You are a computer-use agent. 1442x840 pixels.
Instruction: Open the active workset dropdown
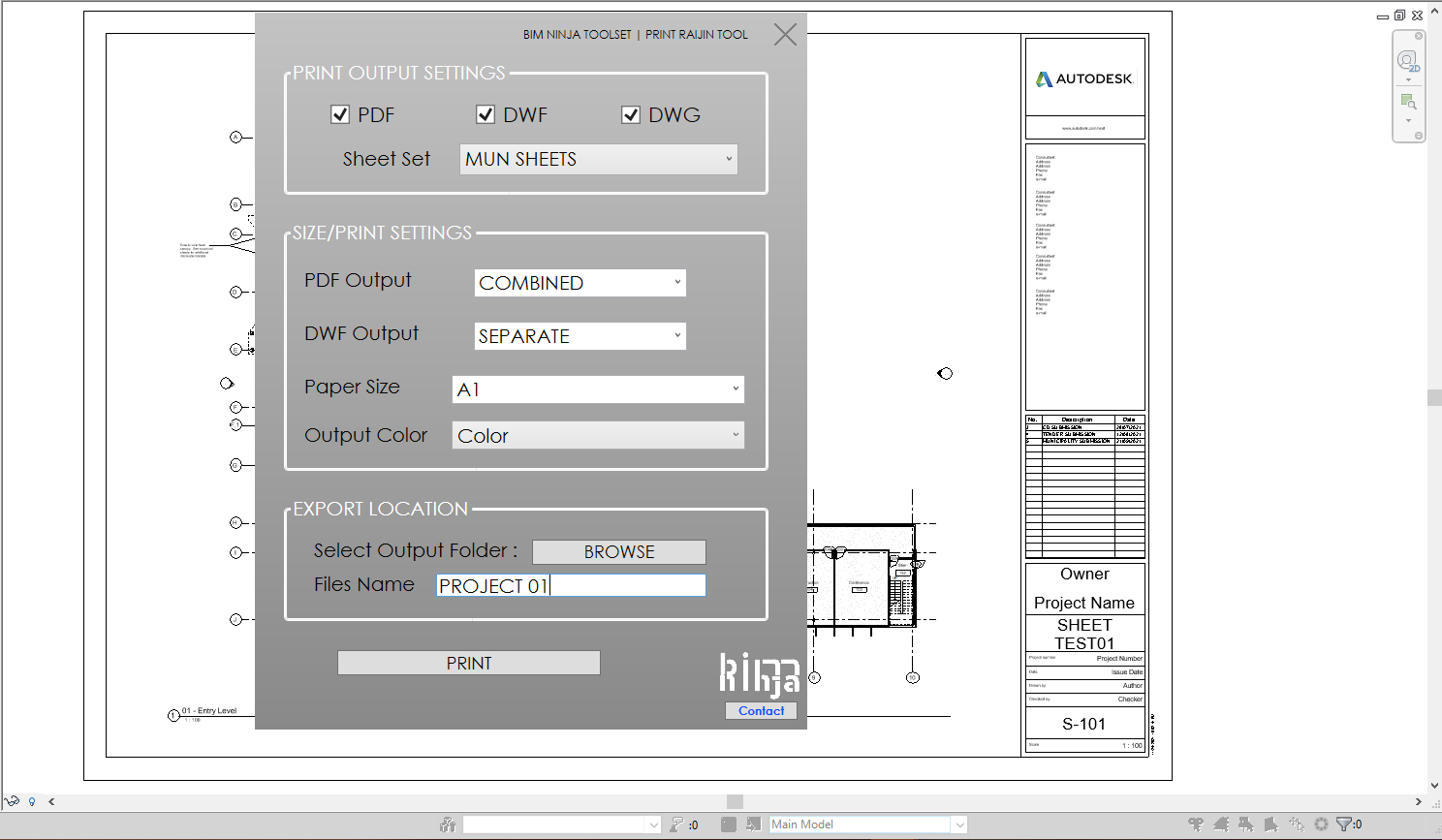(x=562, y=824)
